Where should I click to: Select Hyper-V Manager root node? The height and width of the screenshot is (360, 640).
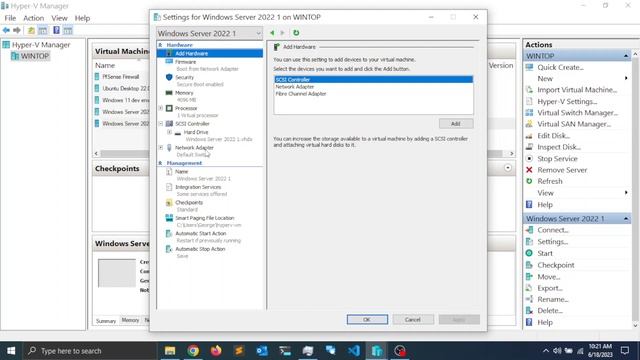[41, 44]
